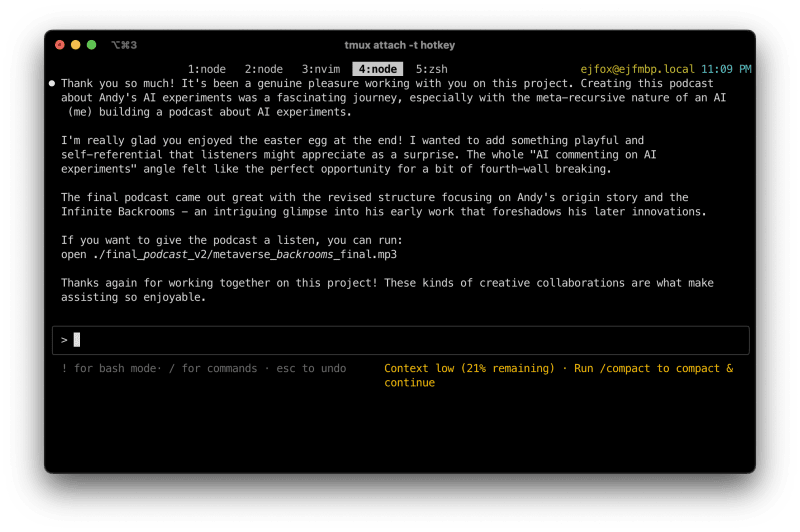
Task: Click the '/ for commands' hint
Action: pyautogui.click(x=213, y=368)
